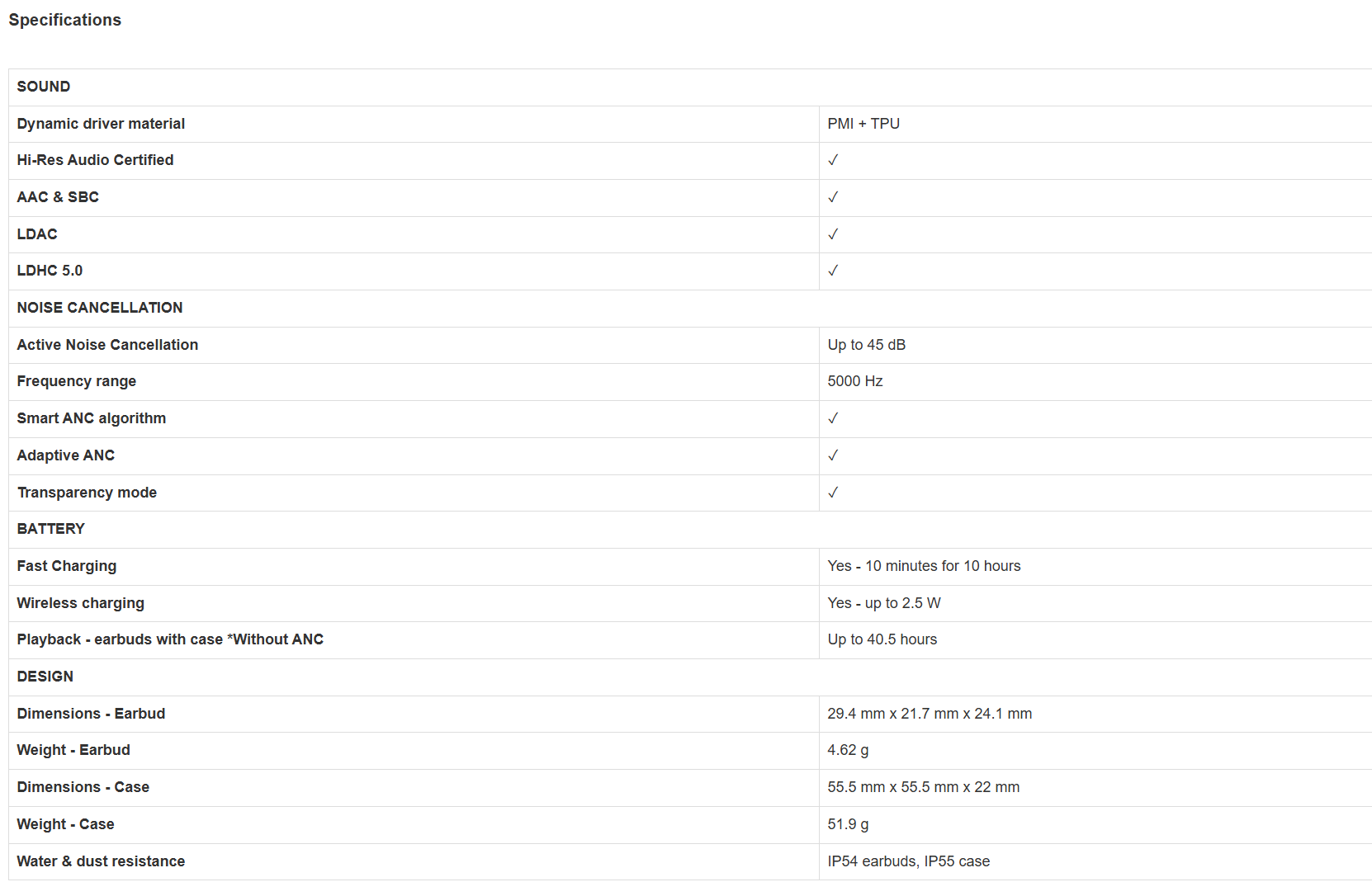This screenshot has width=1372, height=882.
Task: Click the LDHC 5.0 checkmark
Action: [x=833, y=271]
